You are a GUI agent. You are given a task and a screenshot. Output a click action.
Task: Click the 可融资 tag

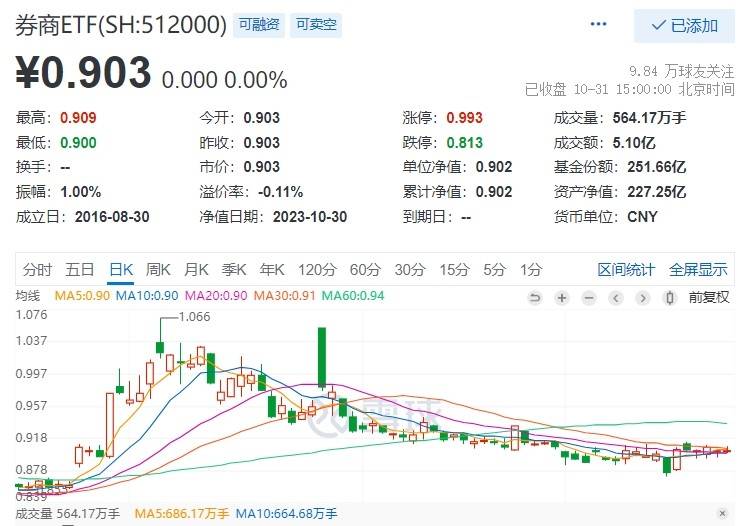coord(259,25)
